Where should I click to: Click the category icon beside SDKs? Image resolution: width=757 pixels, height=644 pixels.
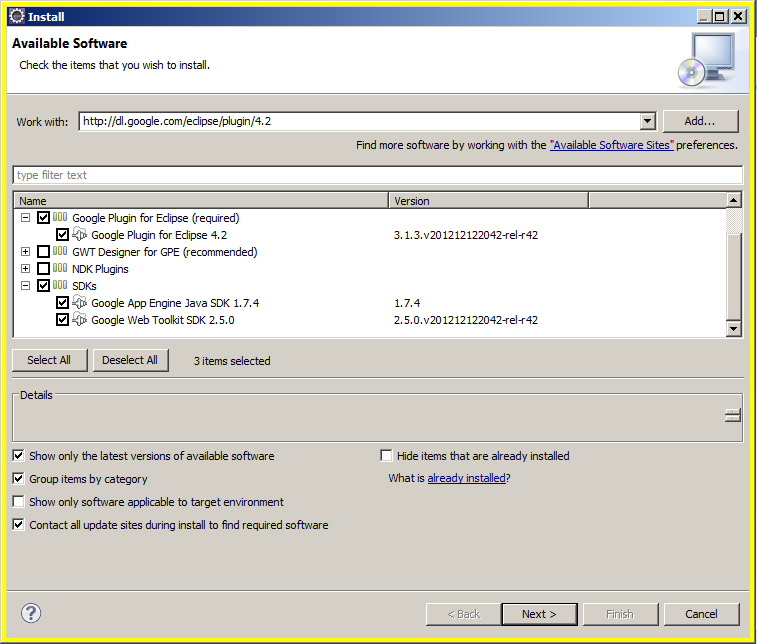coord(60,285)
